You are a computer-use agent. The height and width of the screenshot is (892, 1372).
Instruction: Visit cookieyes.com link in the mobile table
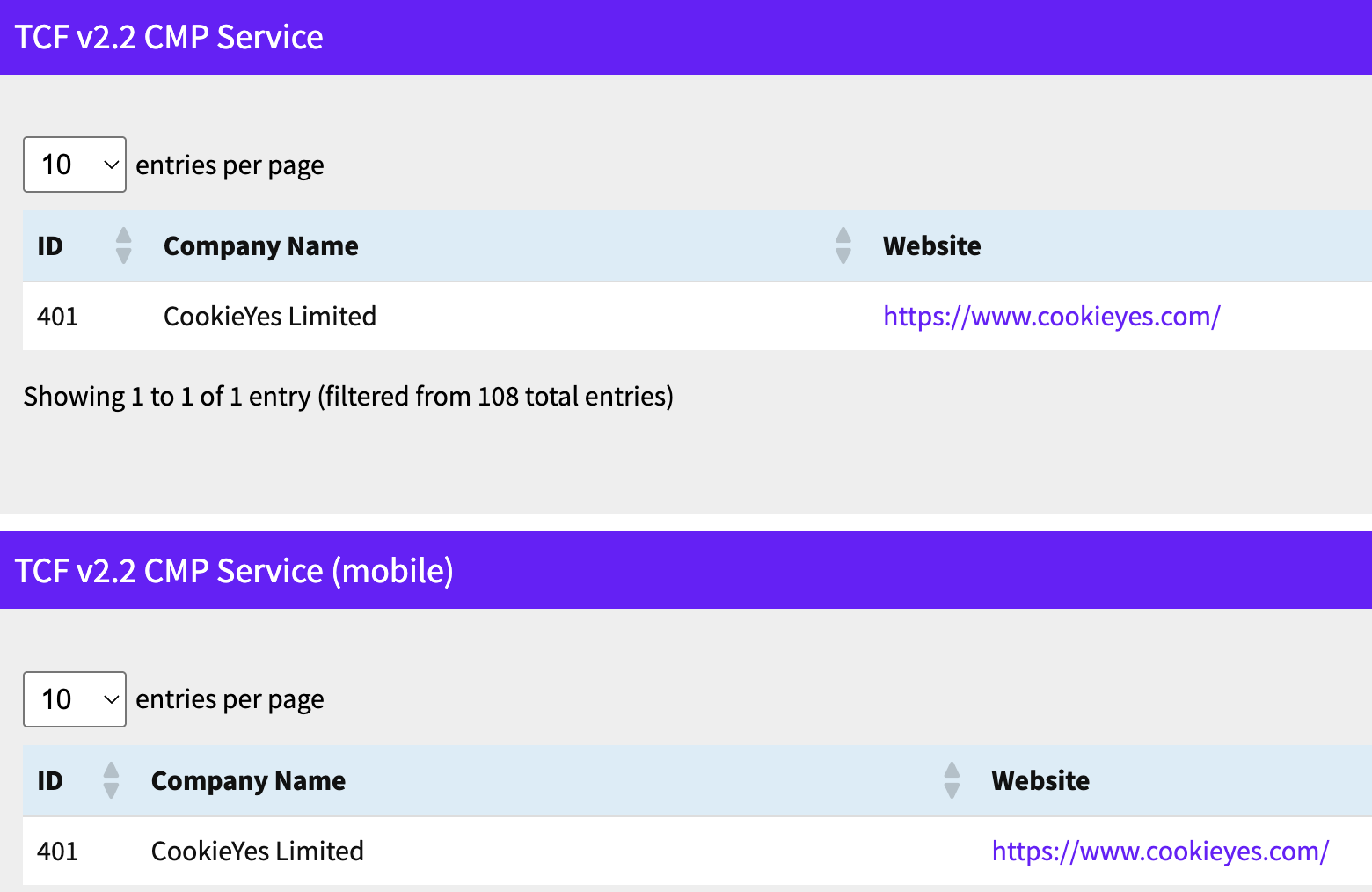(x=1160, y=851)
